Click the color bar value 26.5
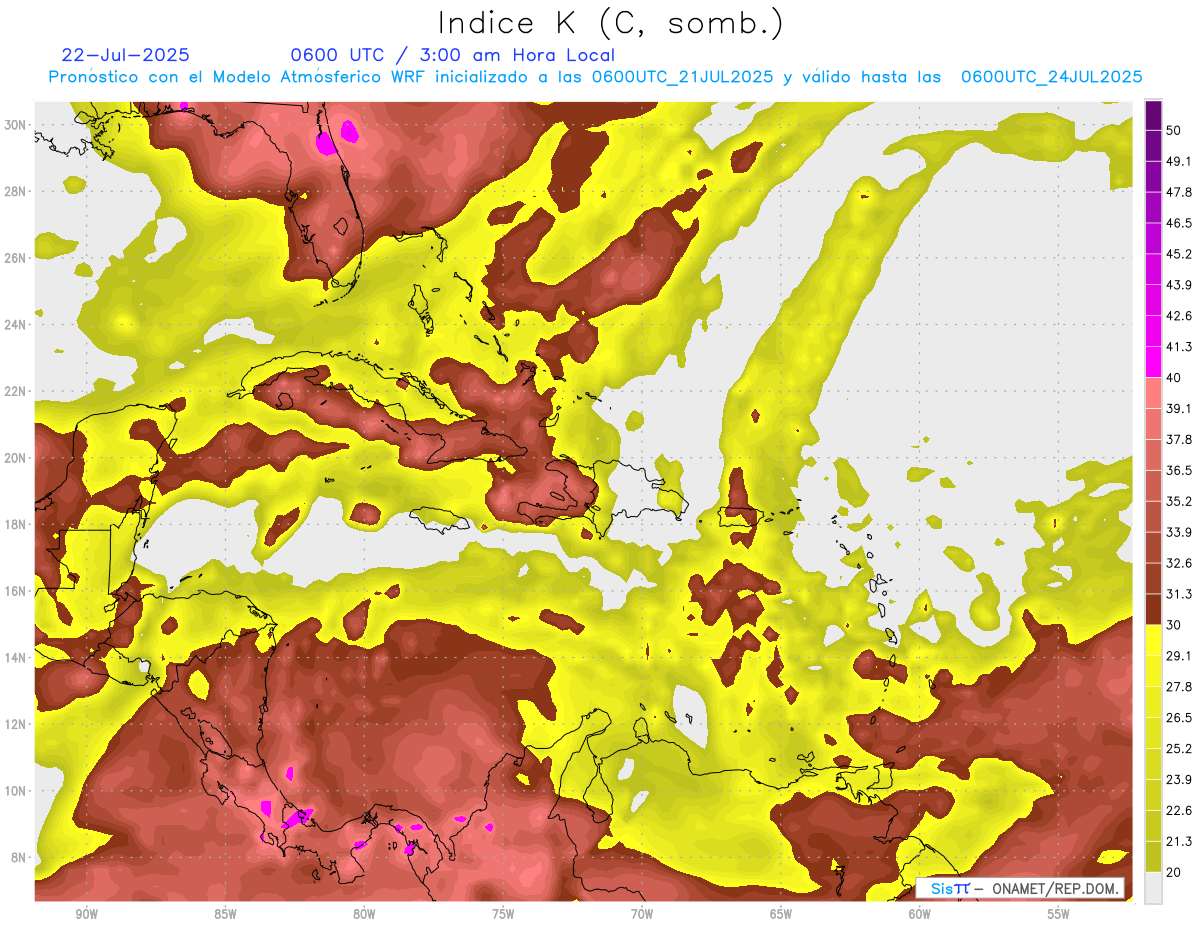1200x927 pixels. (1179, 718)
